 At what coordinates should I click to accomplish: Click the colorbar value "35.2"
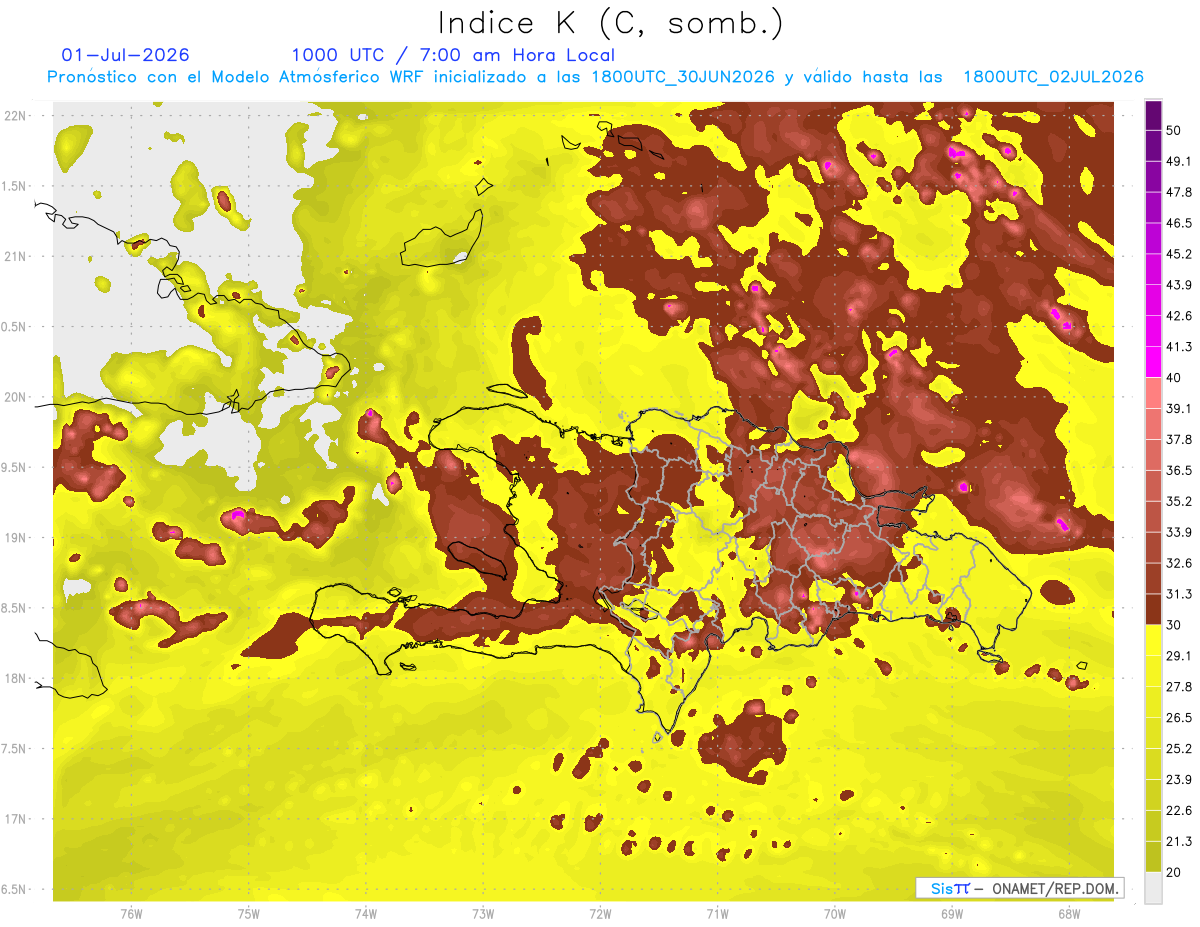click(x=1179, y=501)
